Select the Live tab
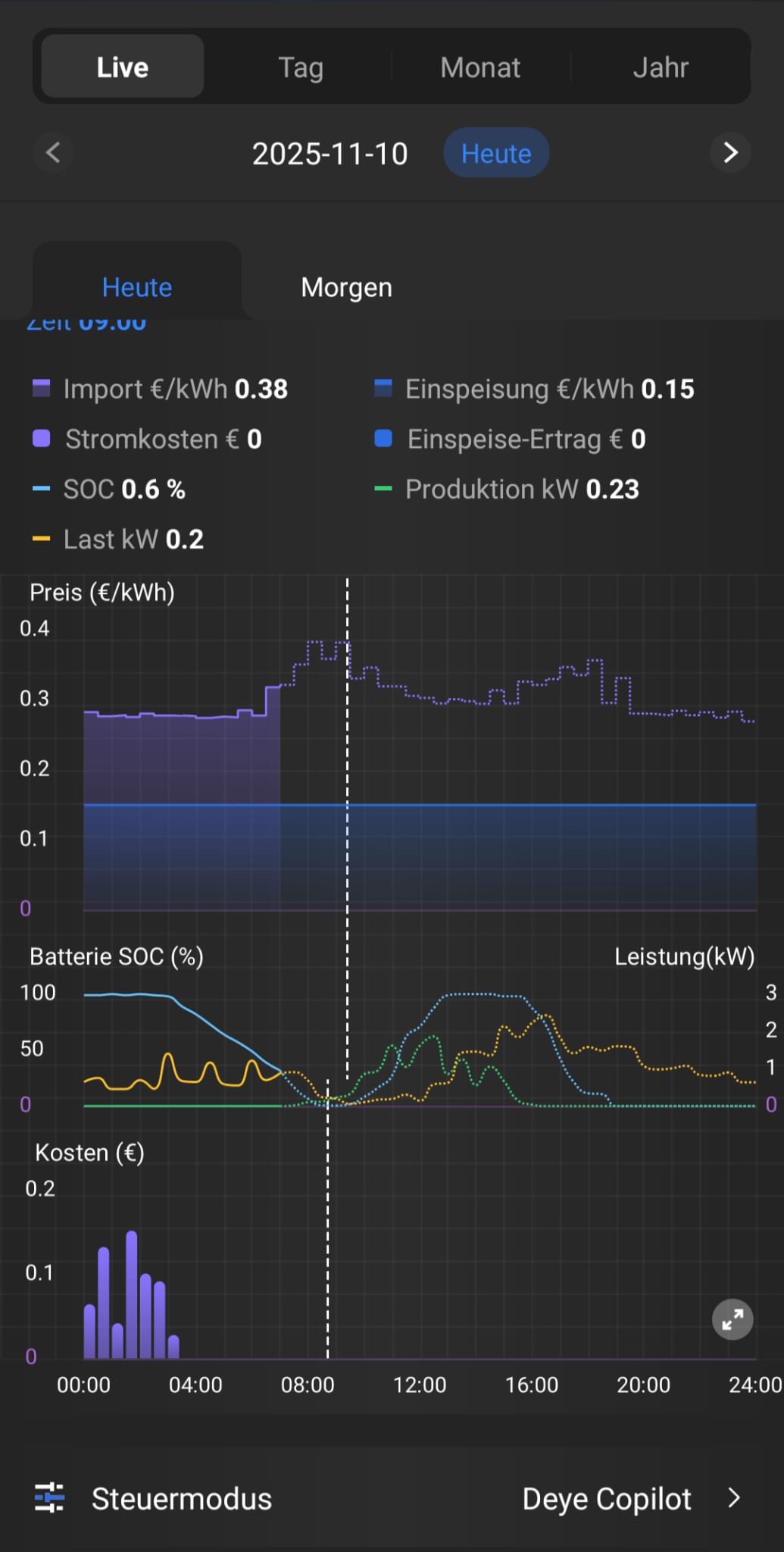 click(123, 67)
